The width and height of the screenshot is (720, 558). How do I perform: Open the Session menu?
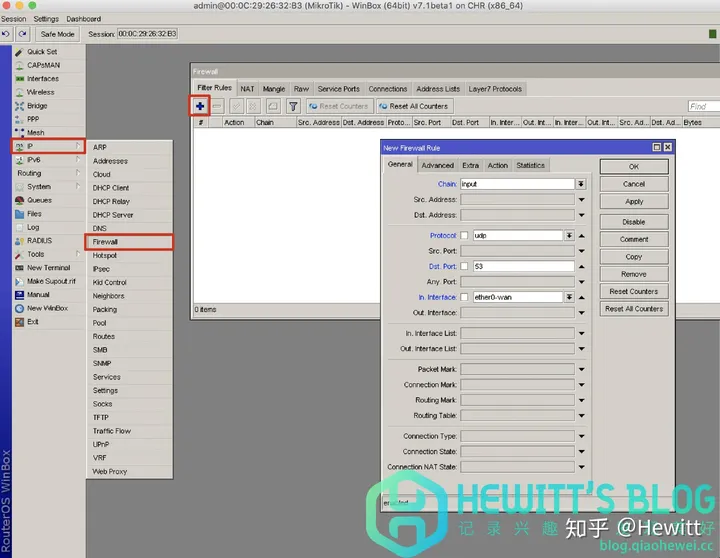tap(13, 19)
